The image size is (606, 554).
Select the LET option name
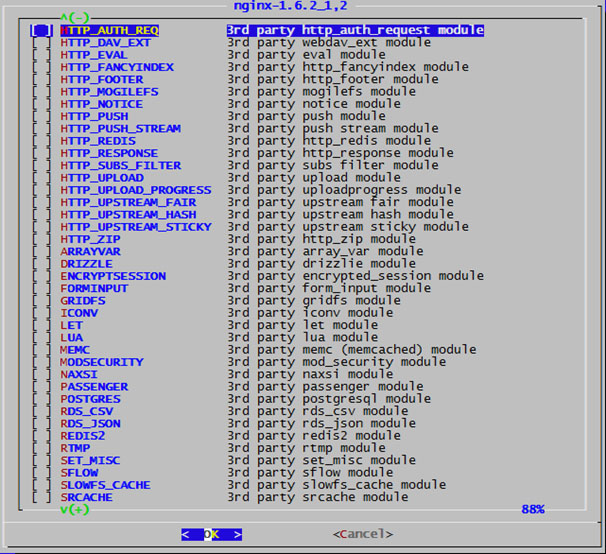(71, 326)
